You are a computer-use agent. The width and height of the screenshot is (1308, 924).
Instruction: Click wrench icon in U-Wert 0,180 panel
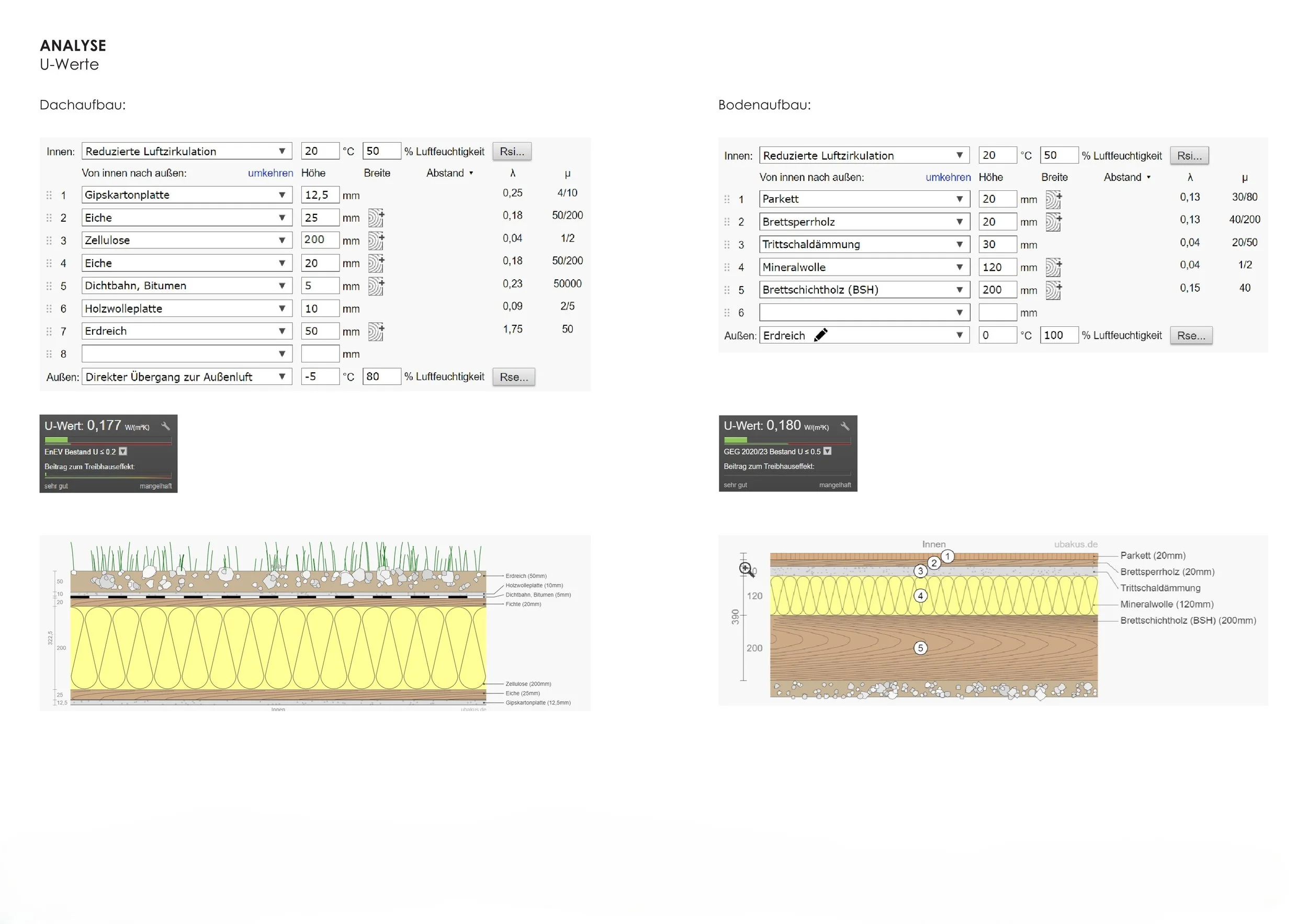(845, 426)
